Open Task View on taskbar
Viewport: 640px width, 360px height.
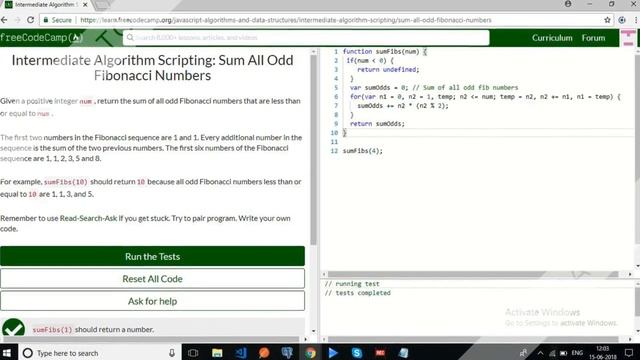click(x=193, y=353)
